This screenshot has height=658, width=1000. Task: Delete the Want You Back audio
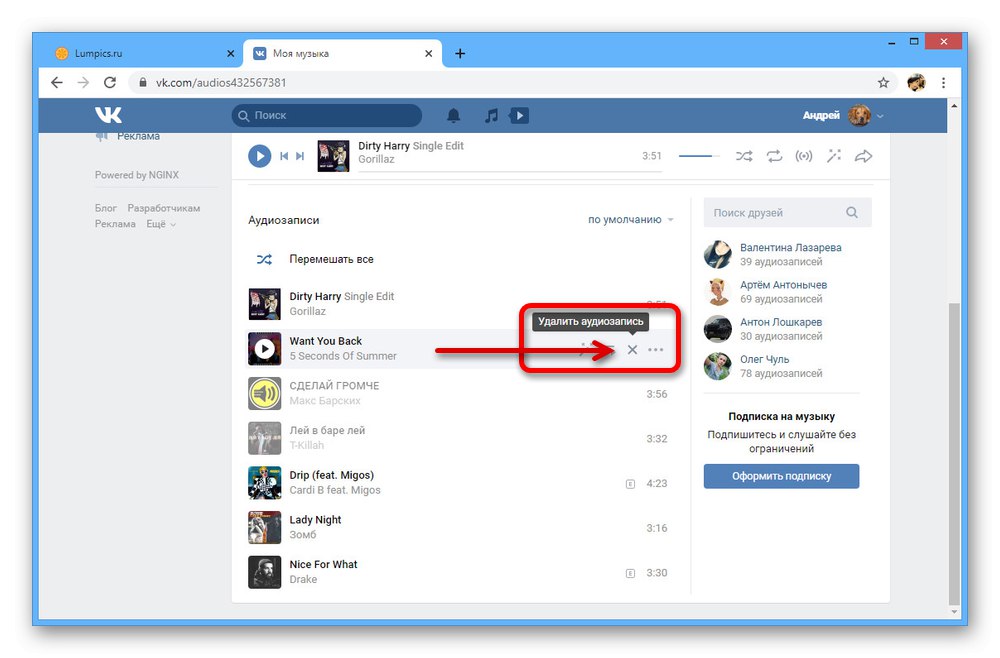coord(632,349)
